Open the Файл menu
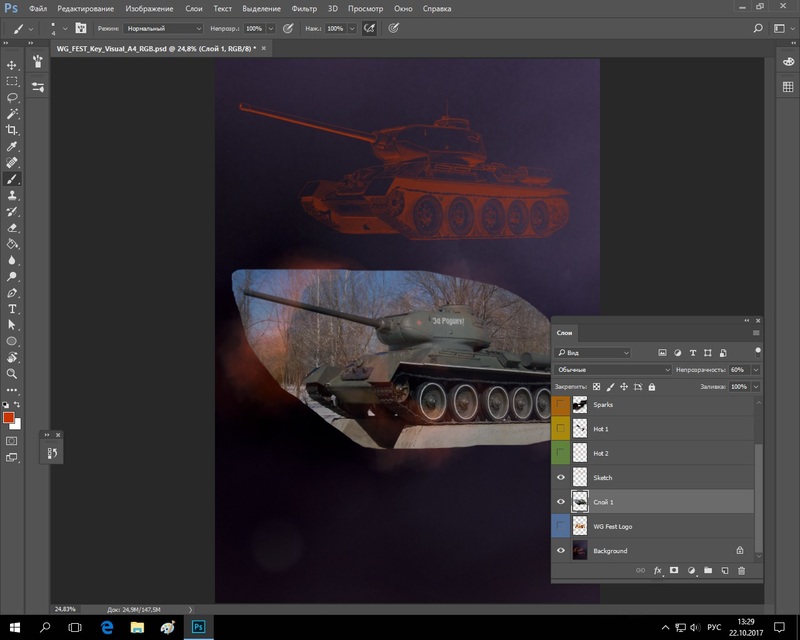Image resolution: width=800 pixels, height=640 pixels. coord(38,9)
